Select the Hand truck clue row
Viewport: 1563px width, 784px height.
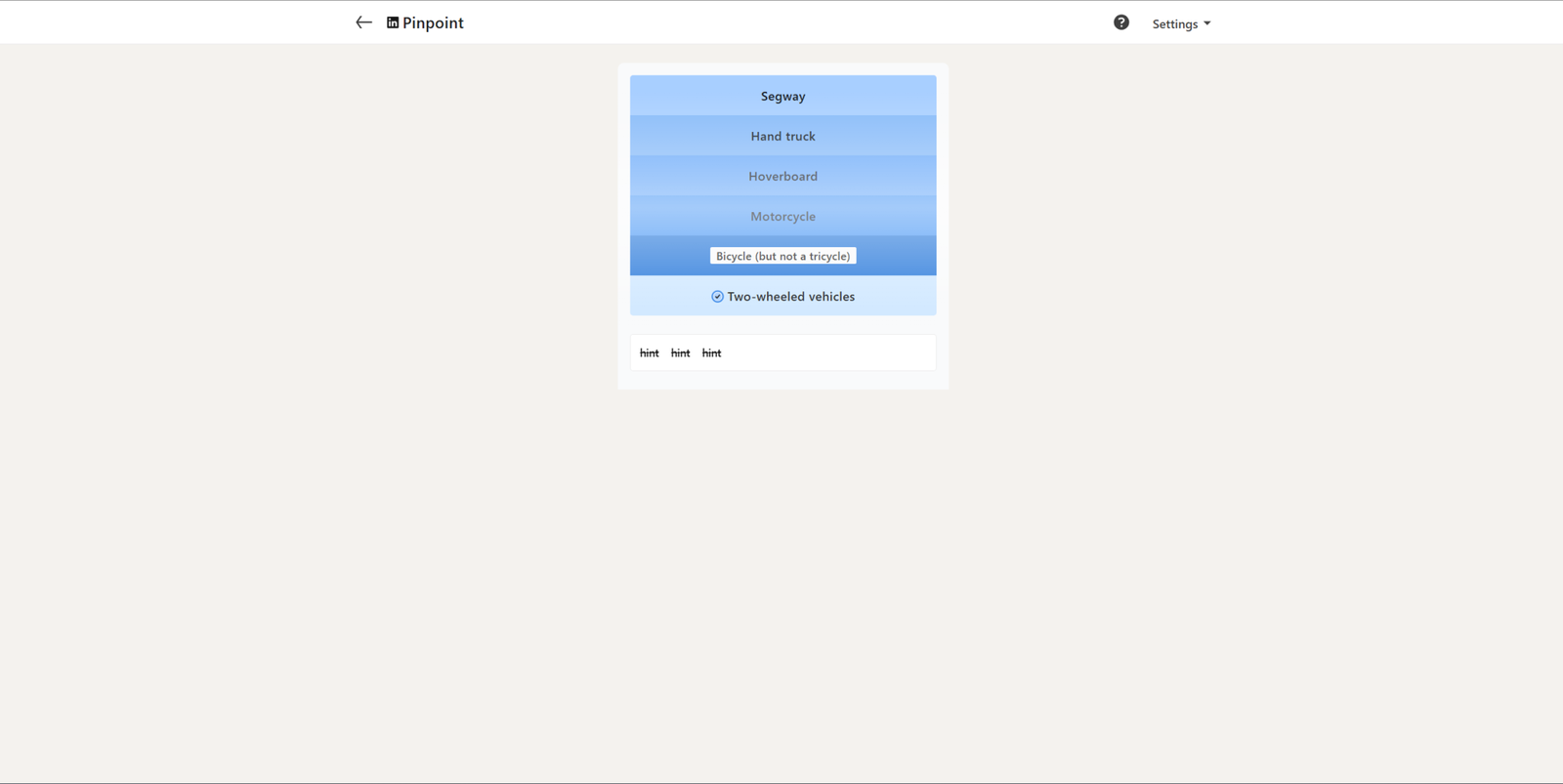pyautogui.click(x=782, y=136)
